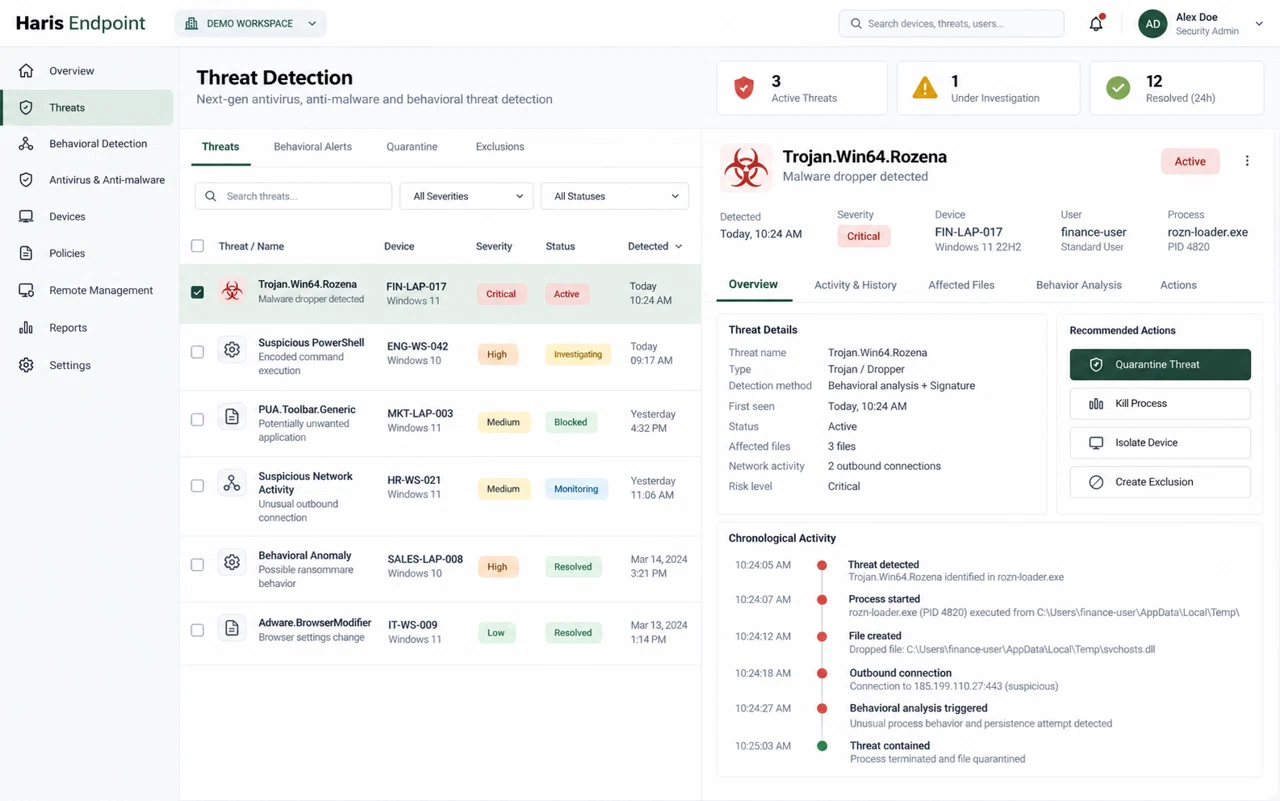Check the Suspicious Network Activity row checkbox

[x=197, y=486]
